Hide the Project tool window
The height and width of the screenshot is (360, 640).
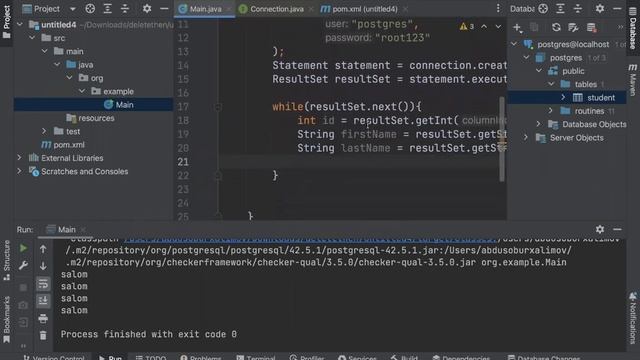164,9
